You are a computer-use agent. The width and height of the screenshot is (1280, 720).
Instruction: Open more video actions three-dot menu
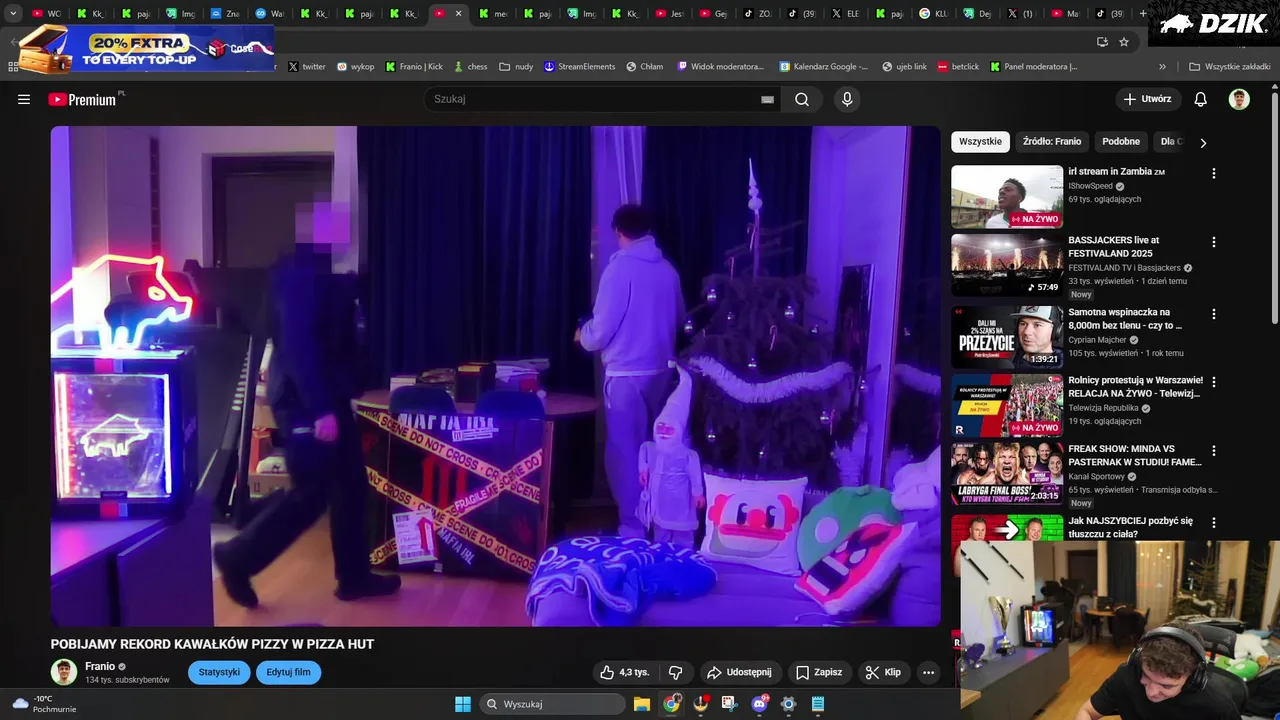click(x=928, y=672)
